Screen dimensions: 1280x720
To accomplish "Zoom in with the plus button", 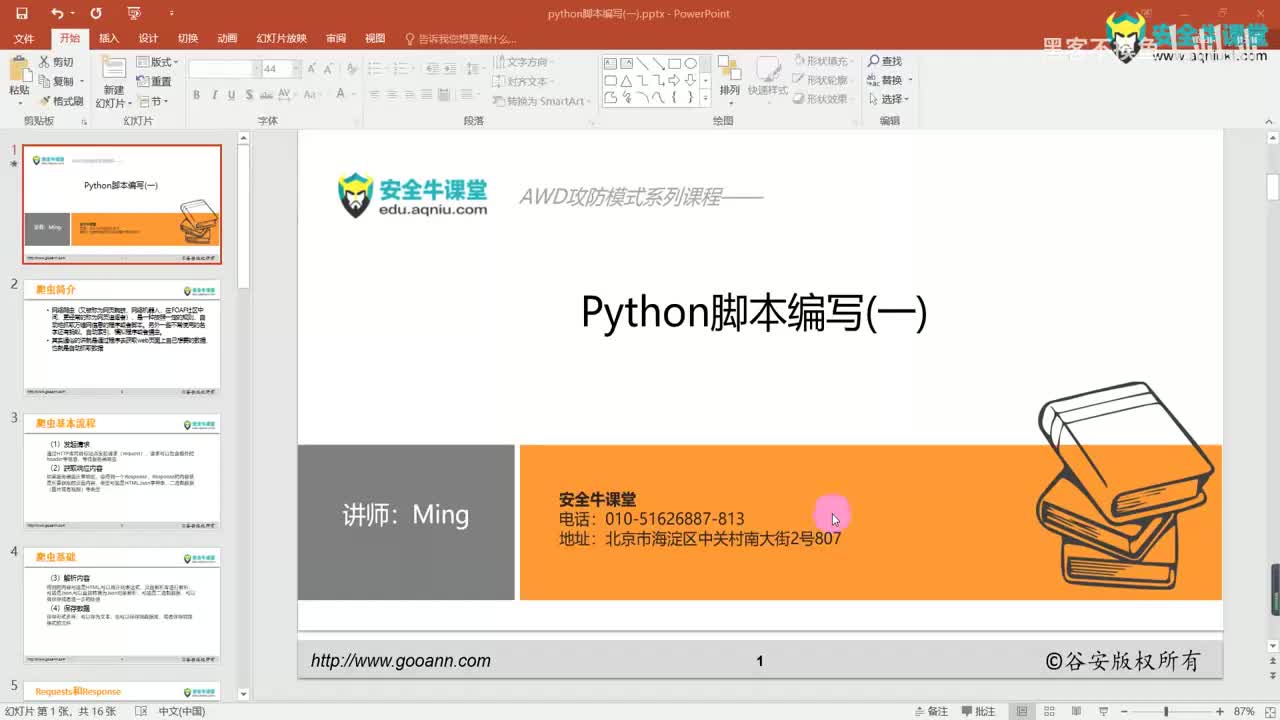I will (1220, 711).
